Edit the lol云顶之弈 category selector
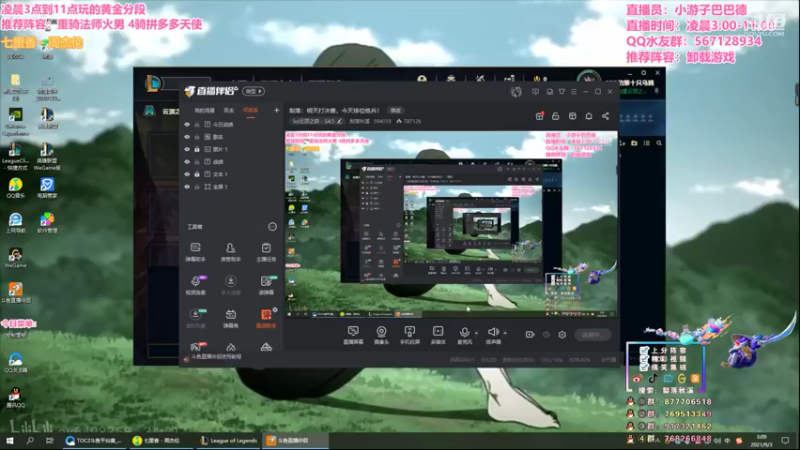This screenshot has height=450, width=800. point(317,121)
